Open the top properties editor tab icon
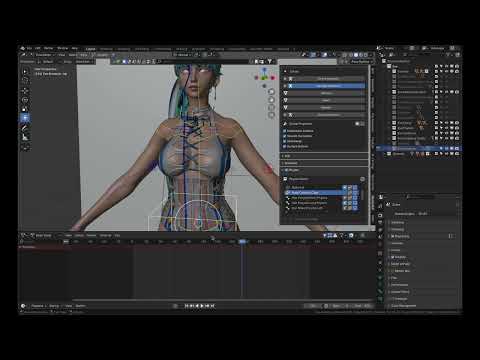The image size is (480, 360). (x=380, y=207)
